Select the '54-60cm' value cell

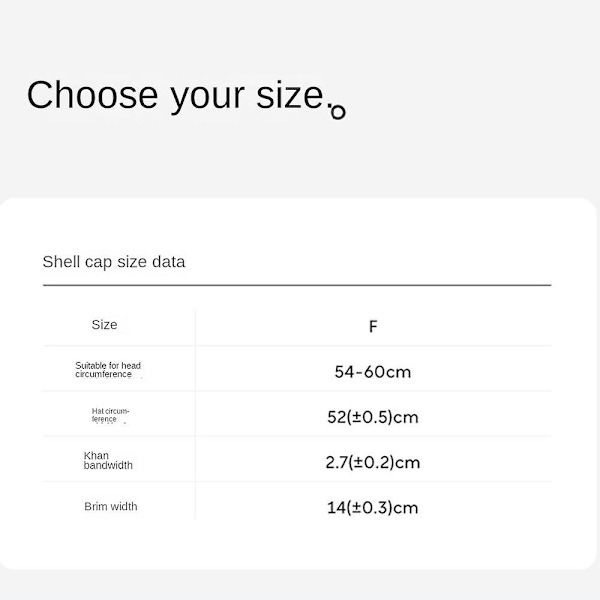click(373, 372)
